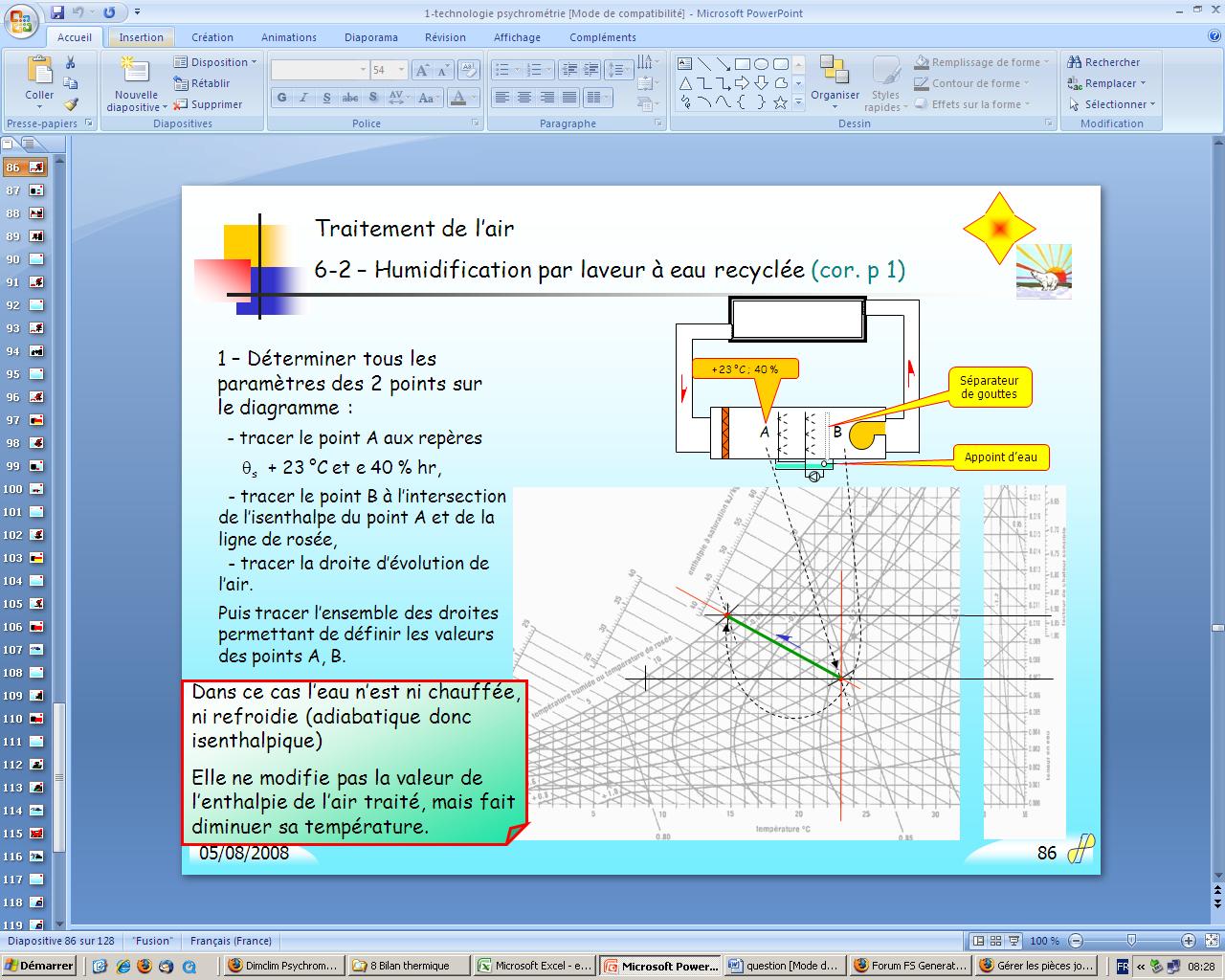Toggle italic formatting
Image resolution: width=1225 pixels, height=980 pixels.
click(303, 98)
